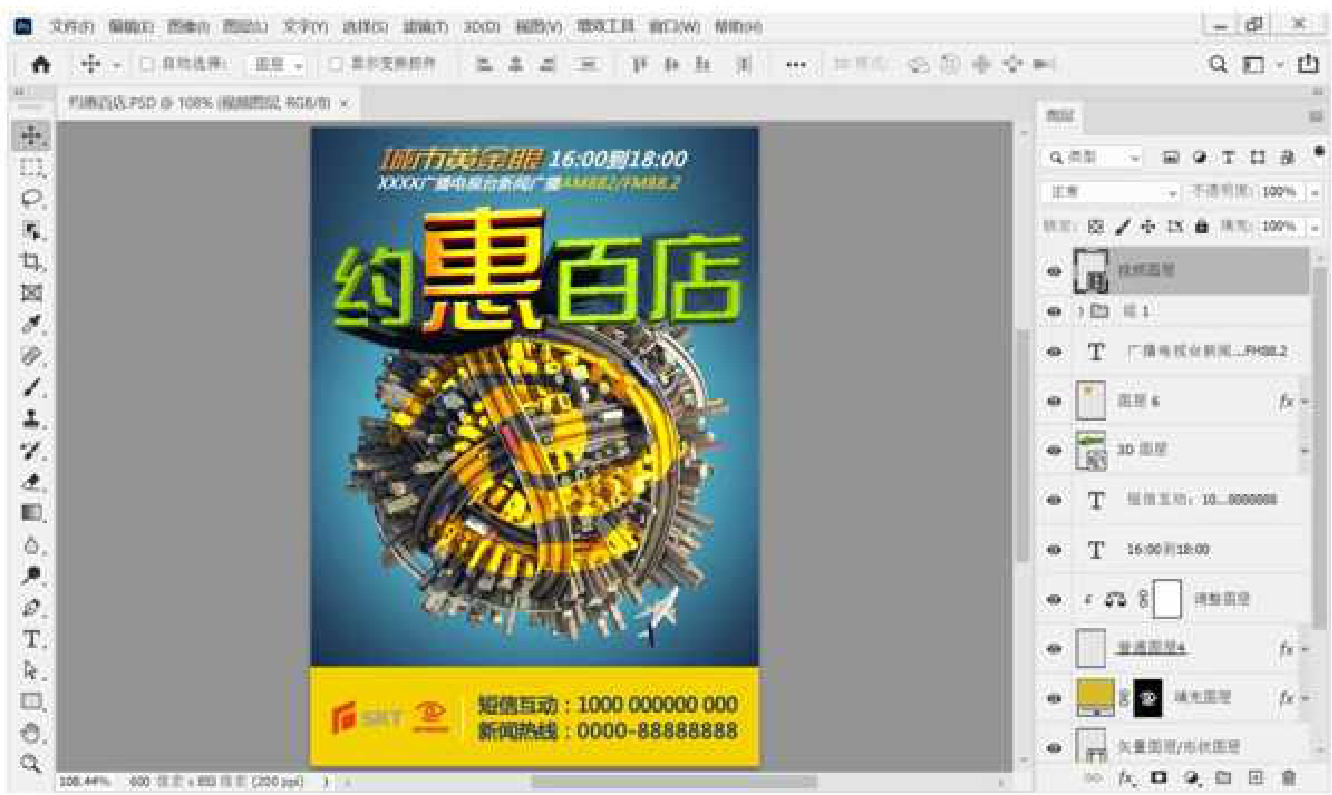Activate the Hand tool
1332x795 pixels.
coord(31,733)
